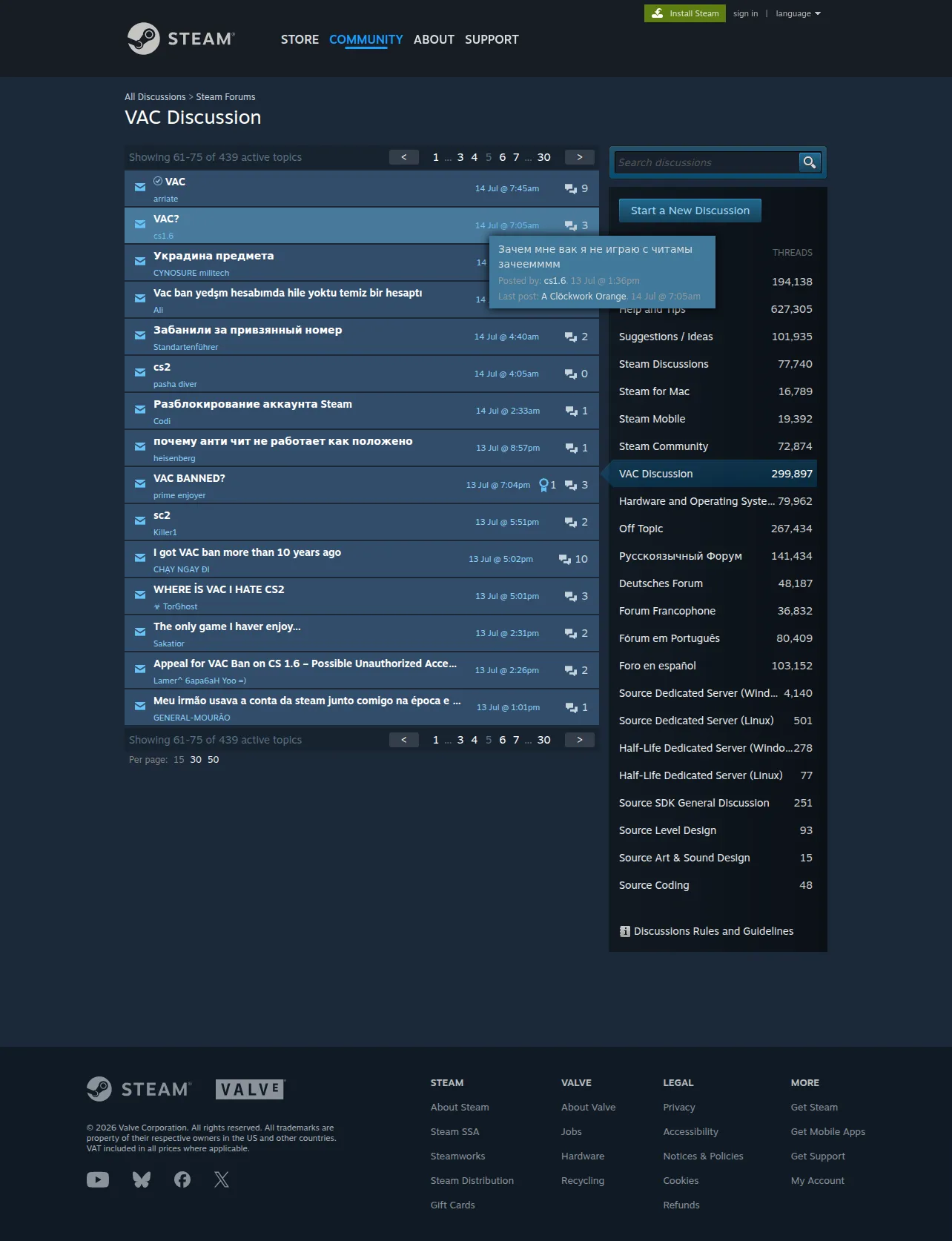Click envelope icon beside 'VAC BANNED?' topic
Image resolution: width=952 pixels, height=1241 pixels.
(140, 483)
